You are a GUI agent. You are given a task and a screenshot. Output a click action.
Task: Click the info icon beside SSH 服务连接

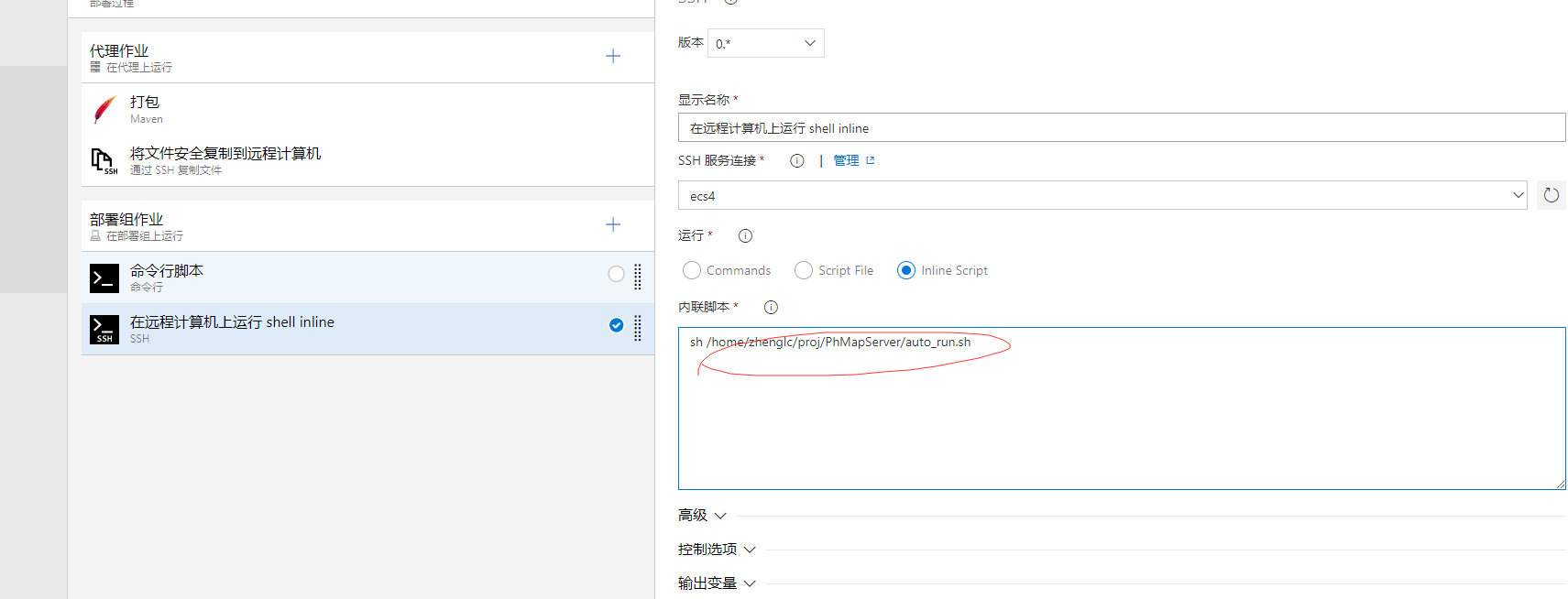[797, 161]
